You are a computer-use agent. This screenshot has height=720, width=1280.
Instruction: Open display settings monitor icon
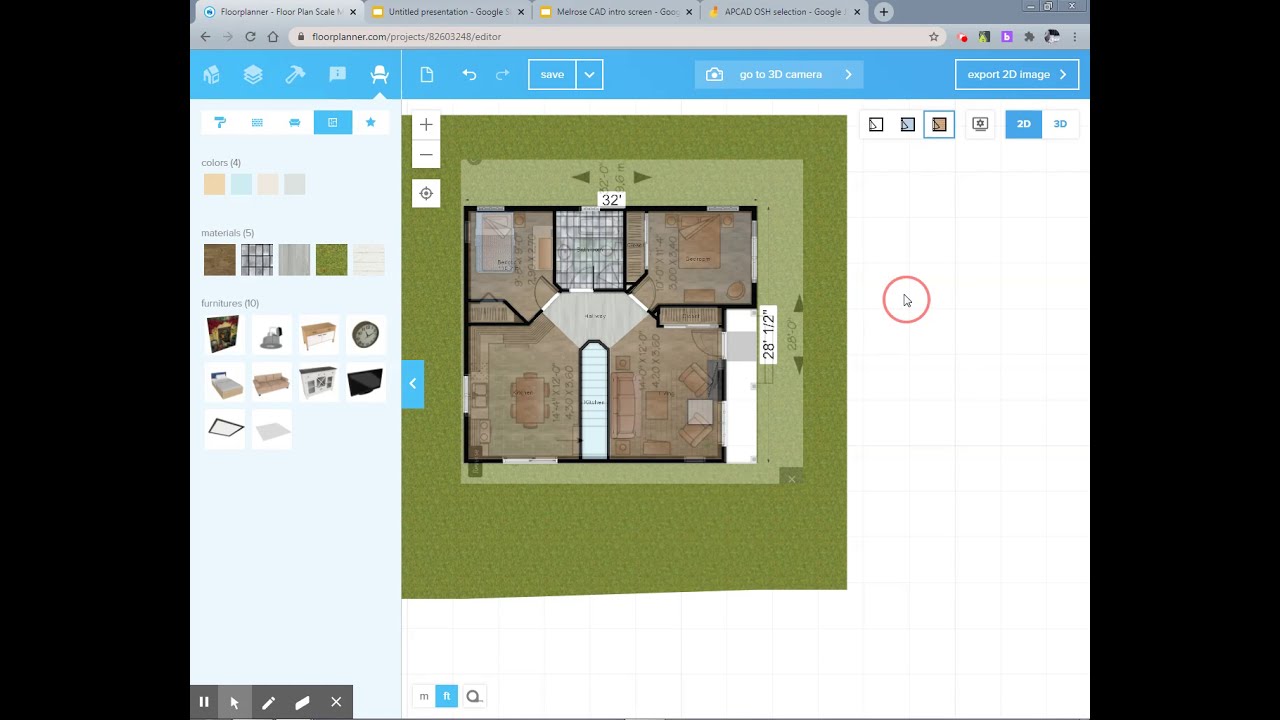point(980,124)
